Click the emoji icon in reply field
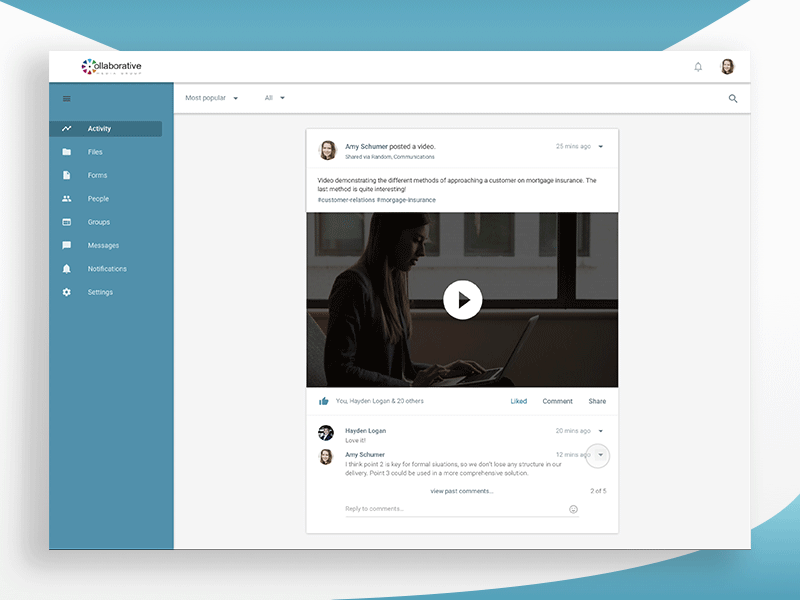The width and height of the screenshot is (800, 600). coord(573,509)
